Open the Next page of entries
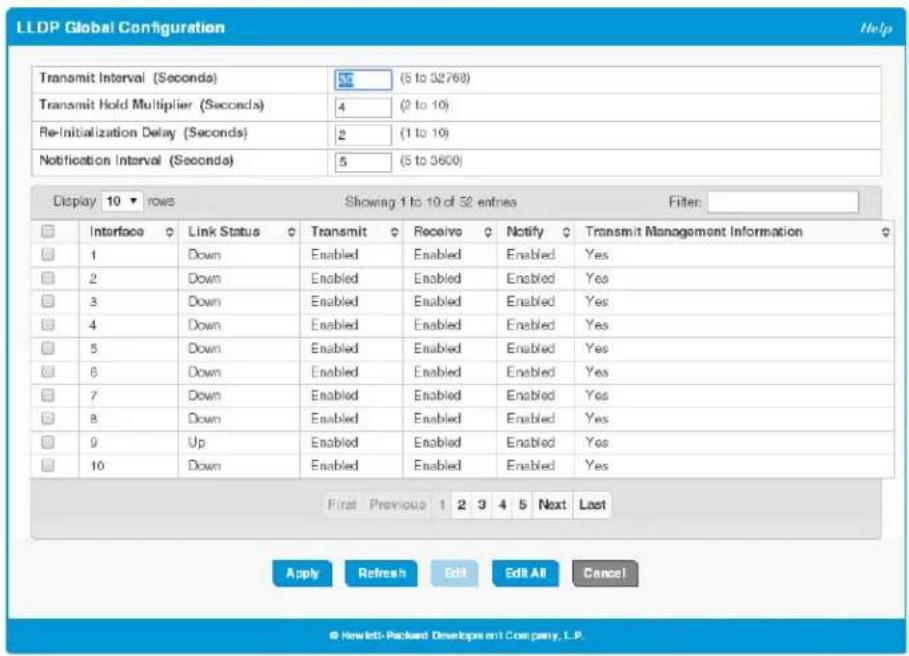909x656 pixels. pyautogui.click(x=552, y=505)
